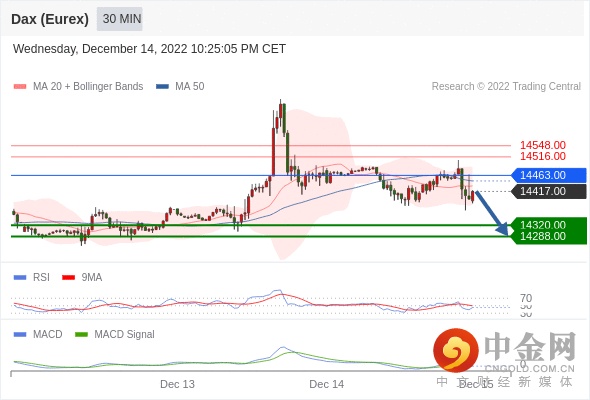The width and height of the screenshot is (590, 400).
Task: Click the blue downward forecast arrow
Action: [x=492, y=213]
